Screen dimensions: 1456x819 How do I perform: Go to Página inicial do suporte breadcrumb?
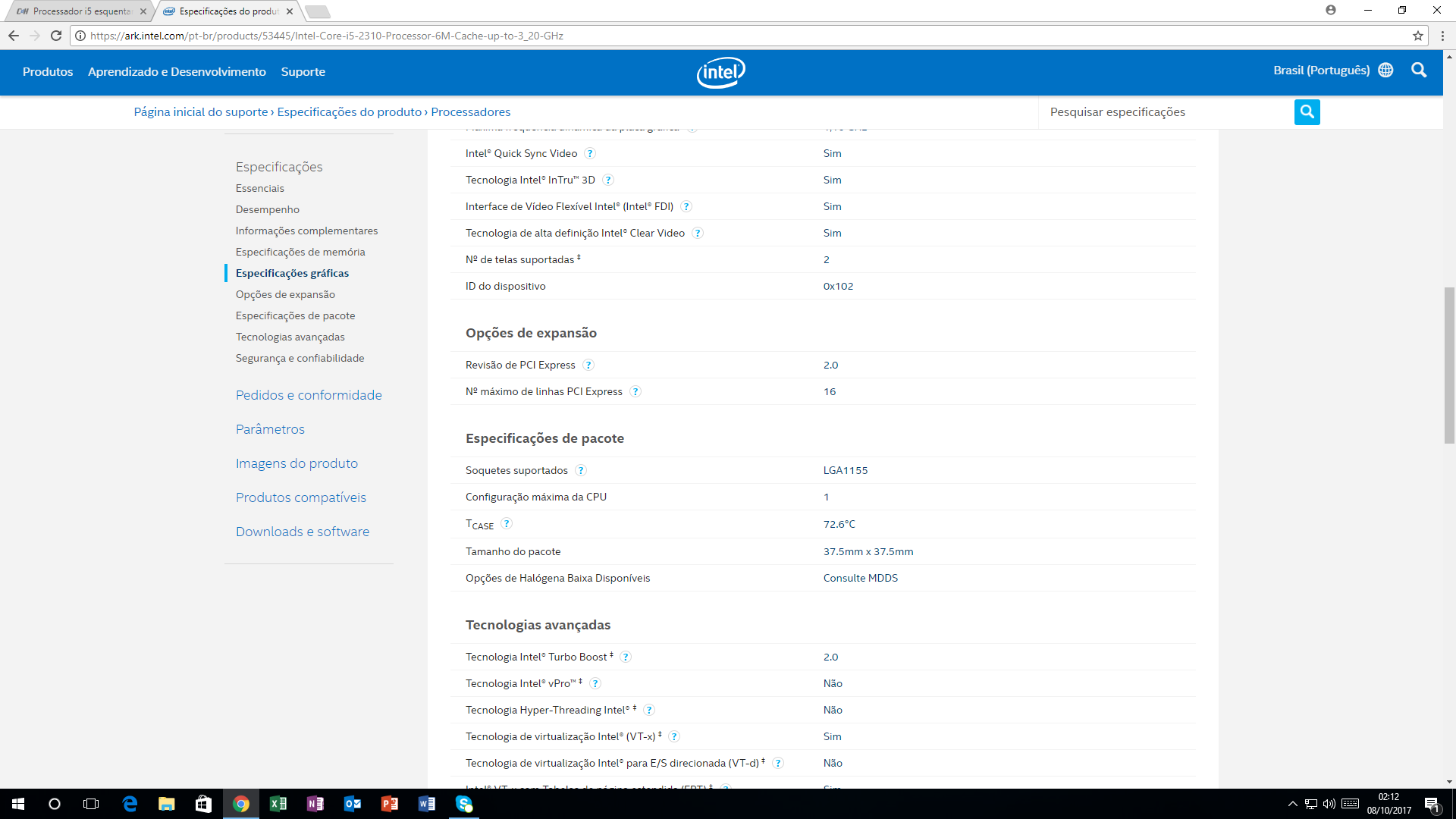click(x=201, y=112)
